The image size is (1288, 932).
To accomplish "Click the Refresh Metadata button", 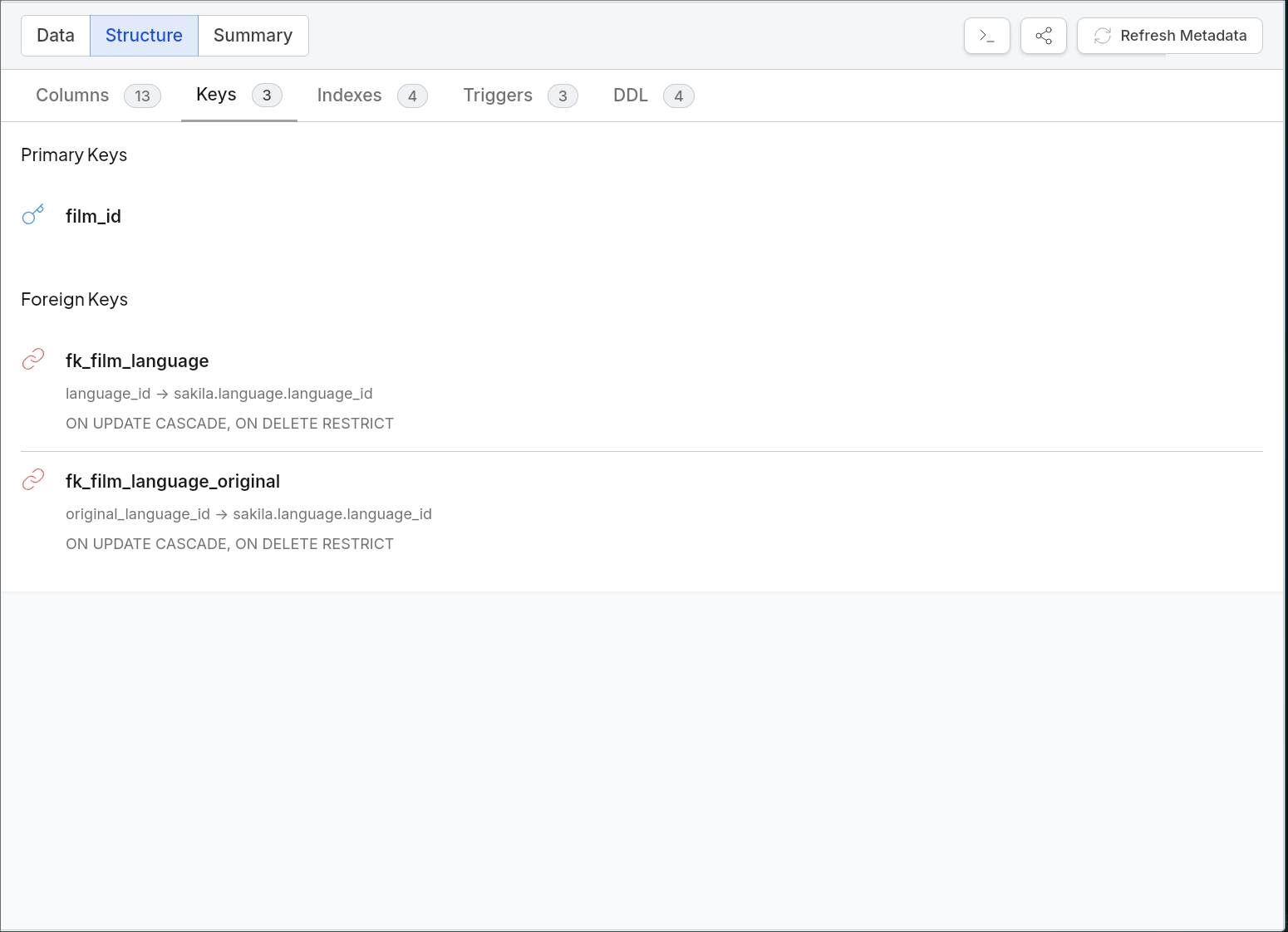I will pyautogui.click(x=1170, y=36).
